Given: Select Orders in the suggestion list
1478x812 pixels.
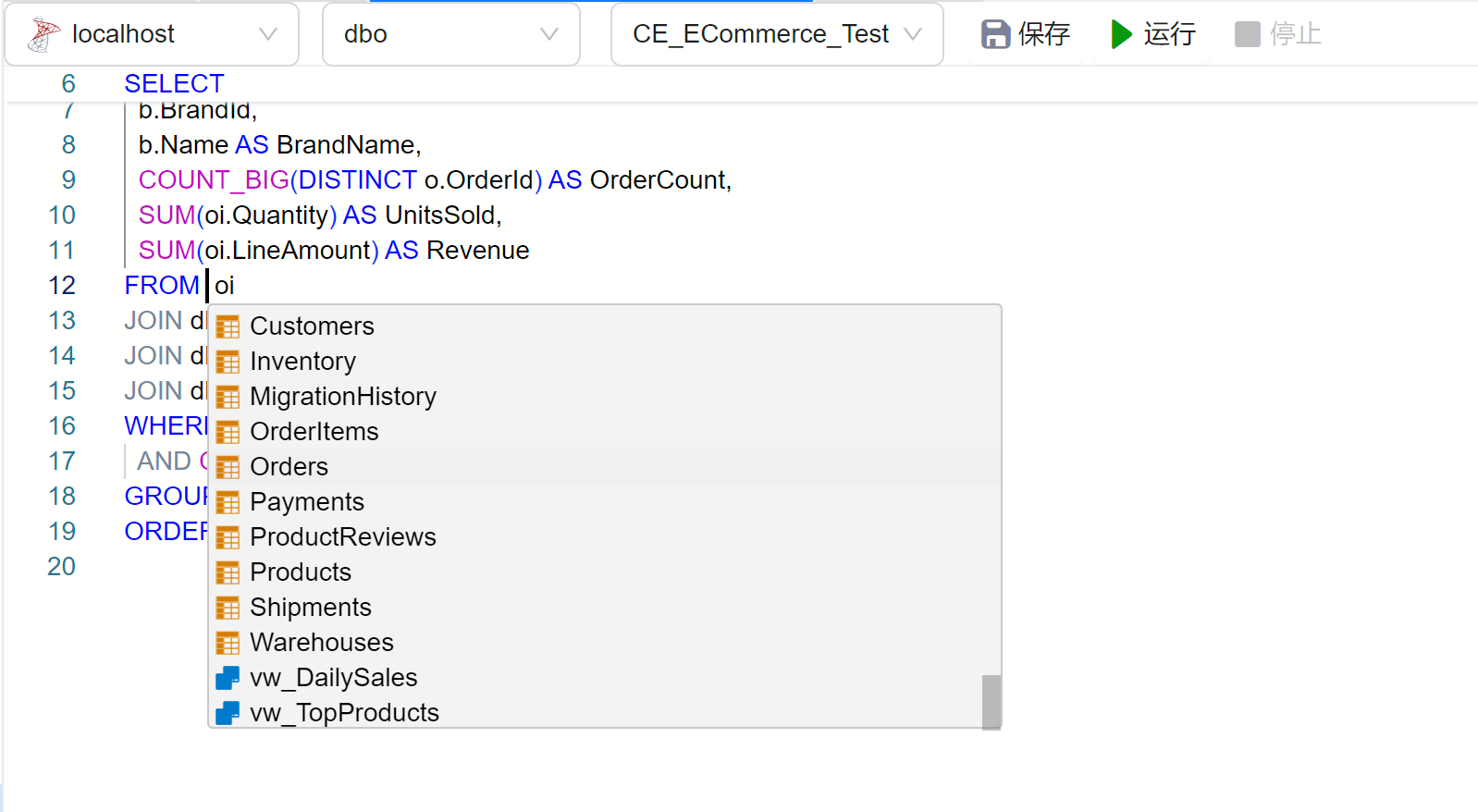Looking at the screenshot, I should pyautogui.click(x=289, y=467).
